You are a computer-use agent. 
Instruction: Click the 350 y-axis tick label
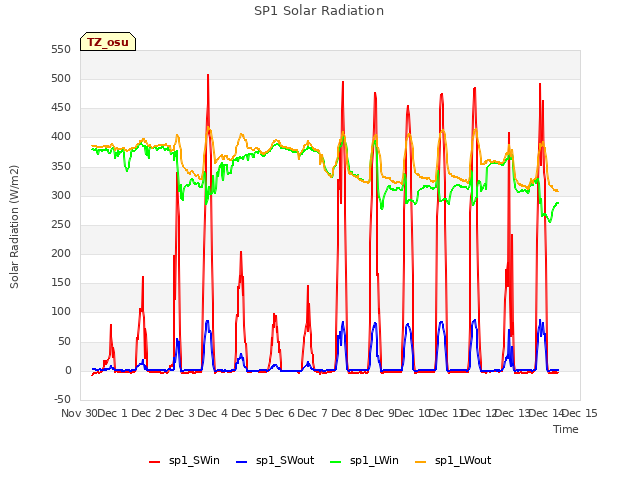tap(61, 166)
